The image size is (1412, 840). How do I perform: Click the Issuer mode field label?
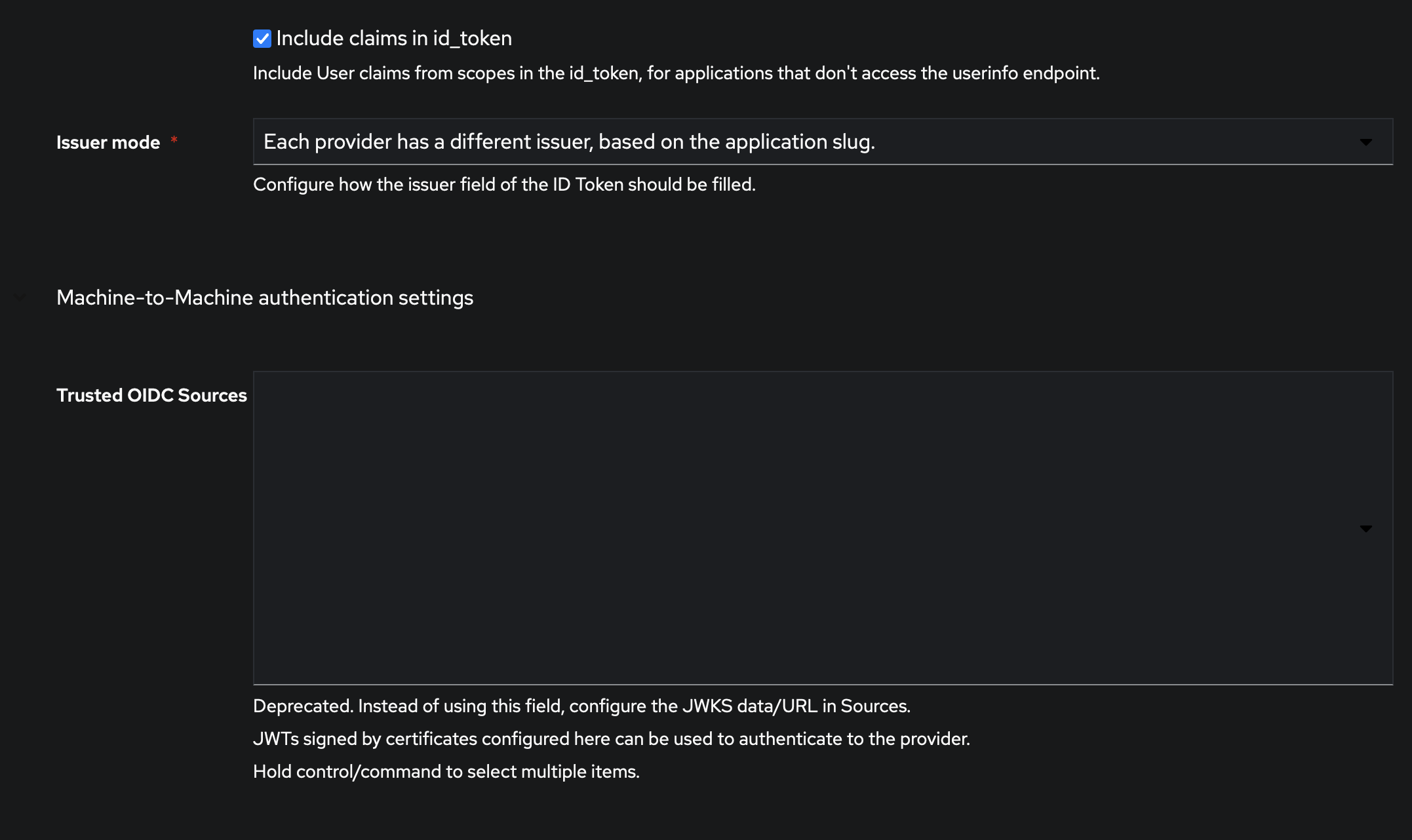(108, 142)
